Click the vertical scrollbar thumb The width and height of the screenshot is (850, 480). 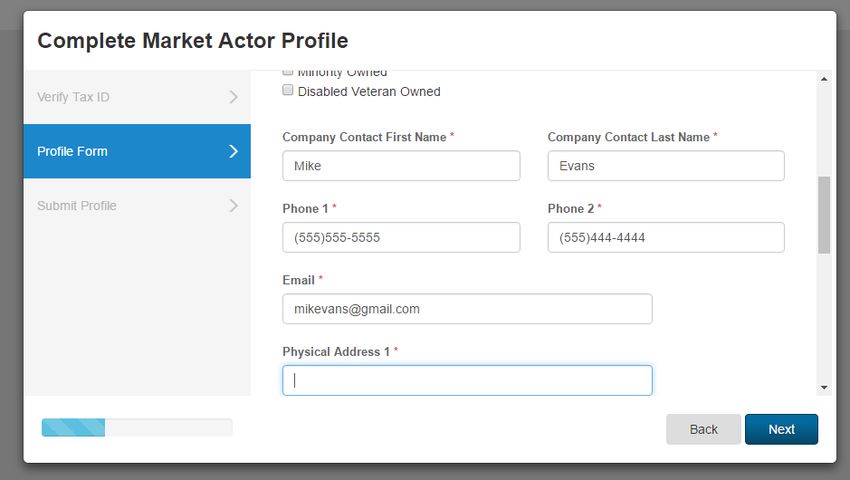(824, 215)
